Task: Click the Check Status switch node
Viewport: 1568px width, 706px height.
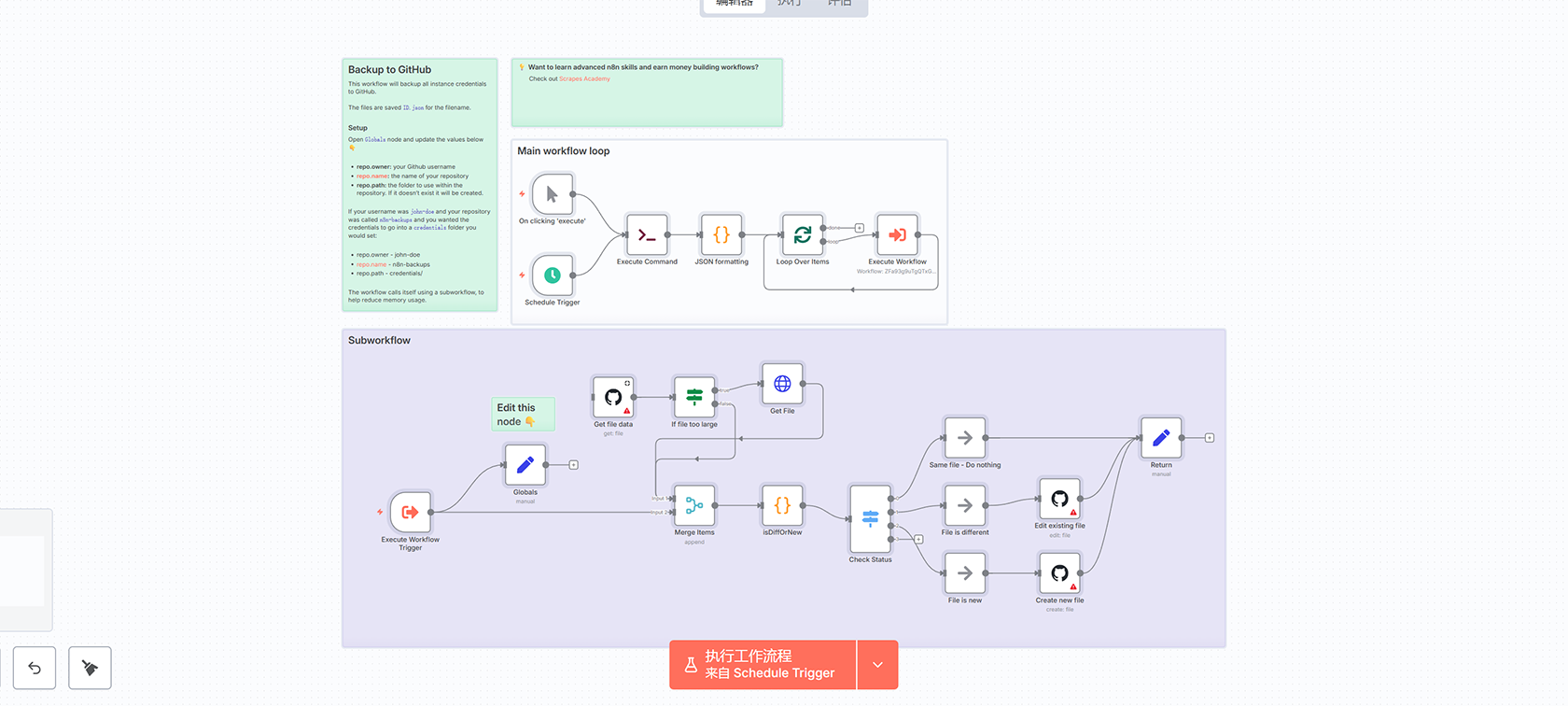Action: tap(870, 518)
